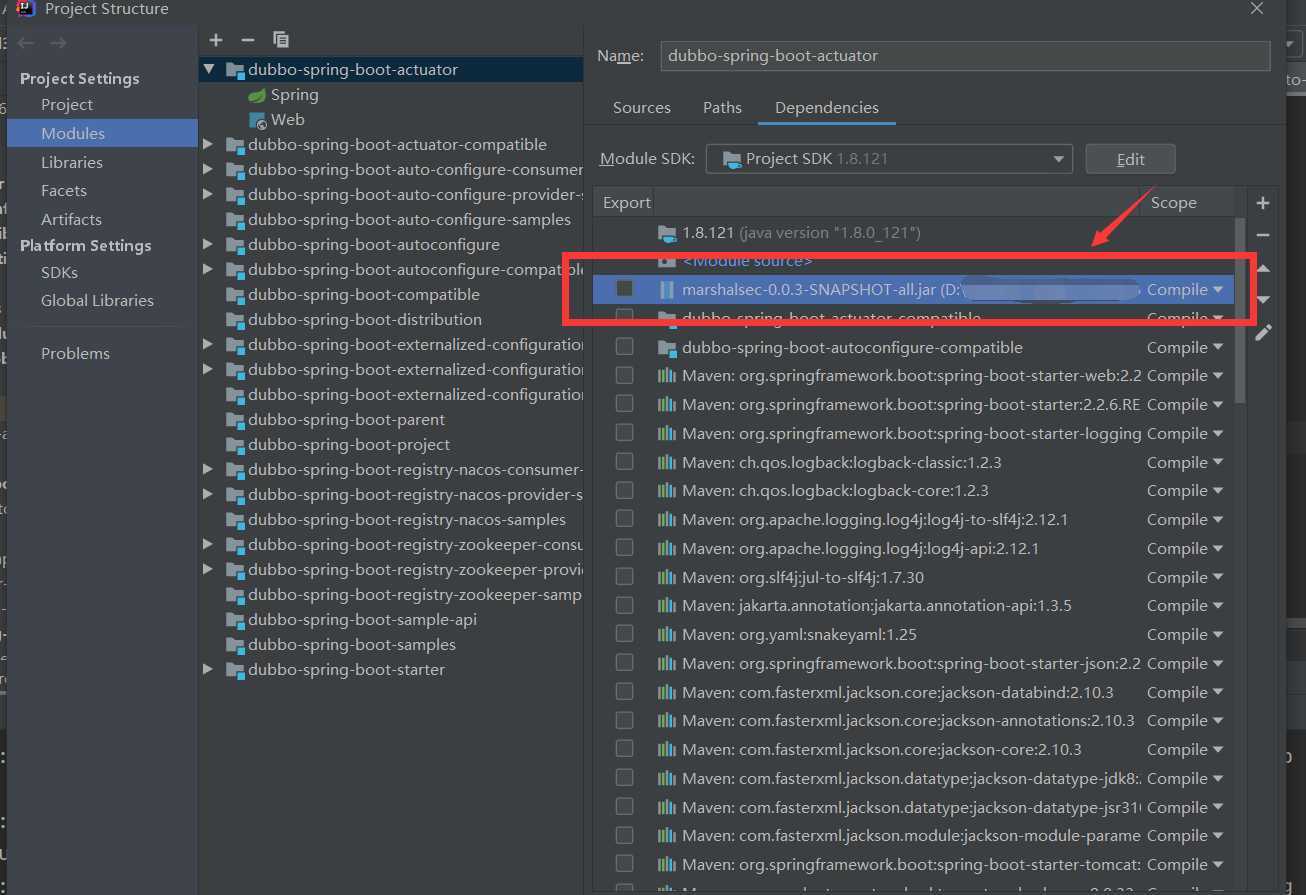Expand dubbo-spring-boot-registry-nacos-consumer module
1306x895 pixels.
click(x=208, y=470)
